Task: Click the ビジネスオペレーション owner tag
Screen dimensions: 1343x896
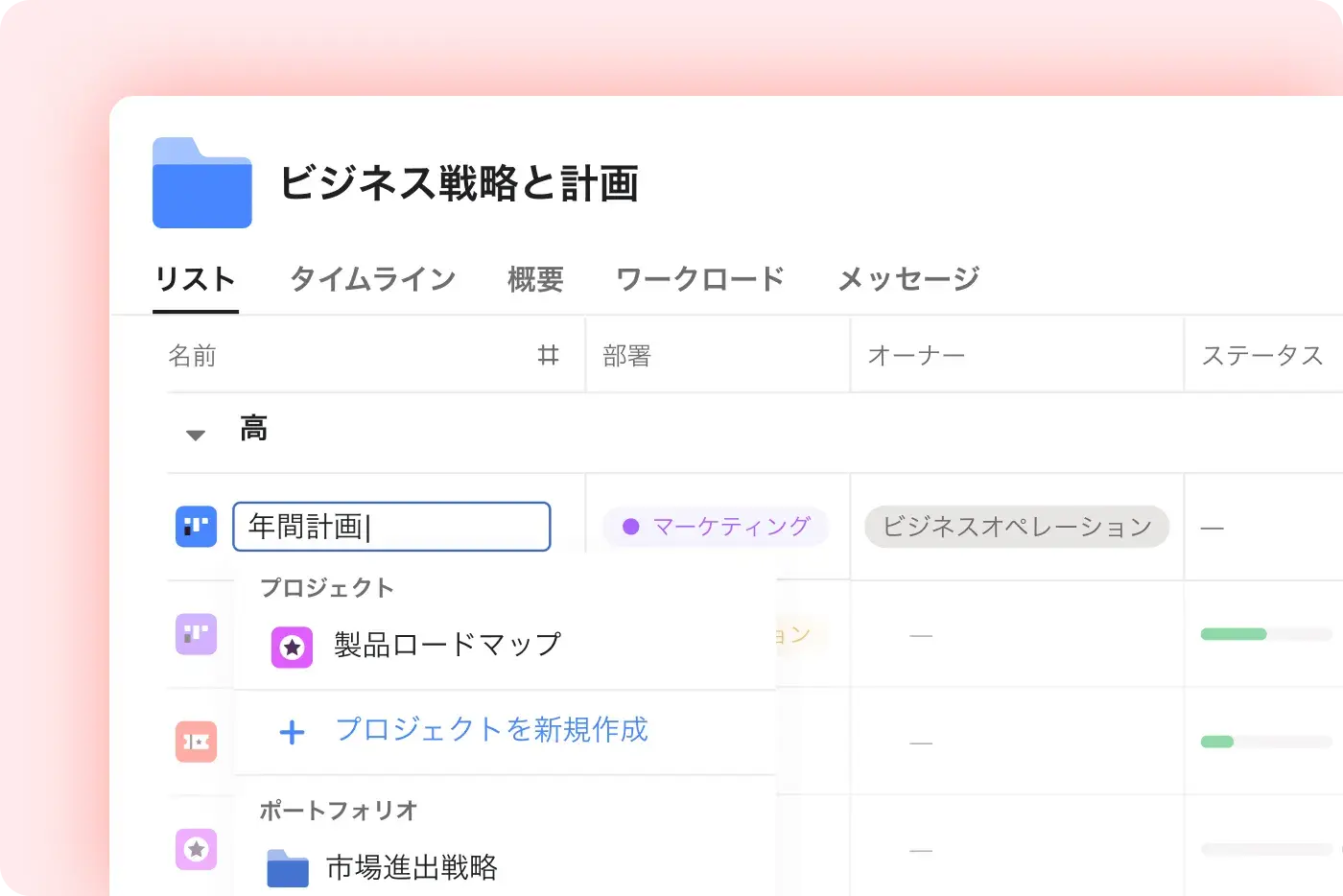Action: (1017, 527)
